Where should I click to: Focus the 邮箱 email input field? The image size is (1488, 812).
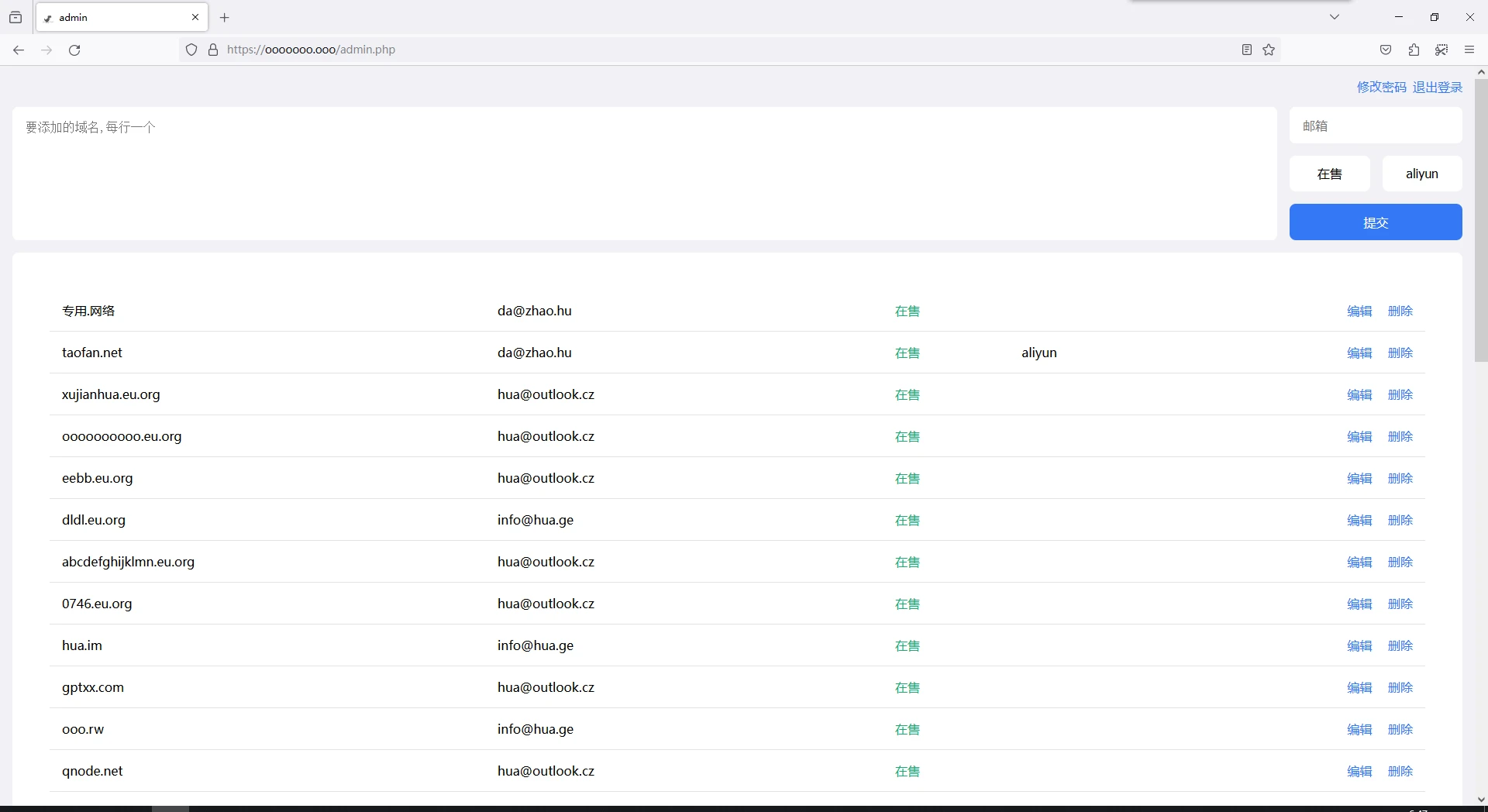1375,126
